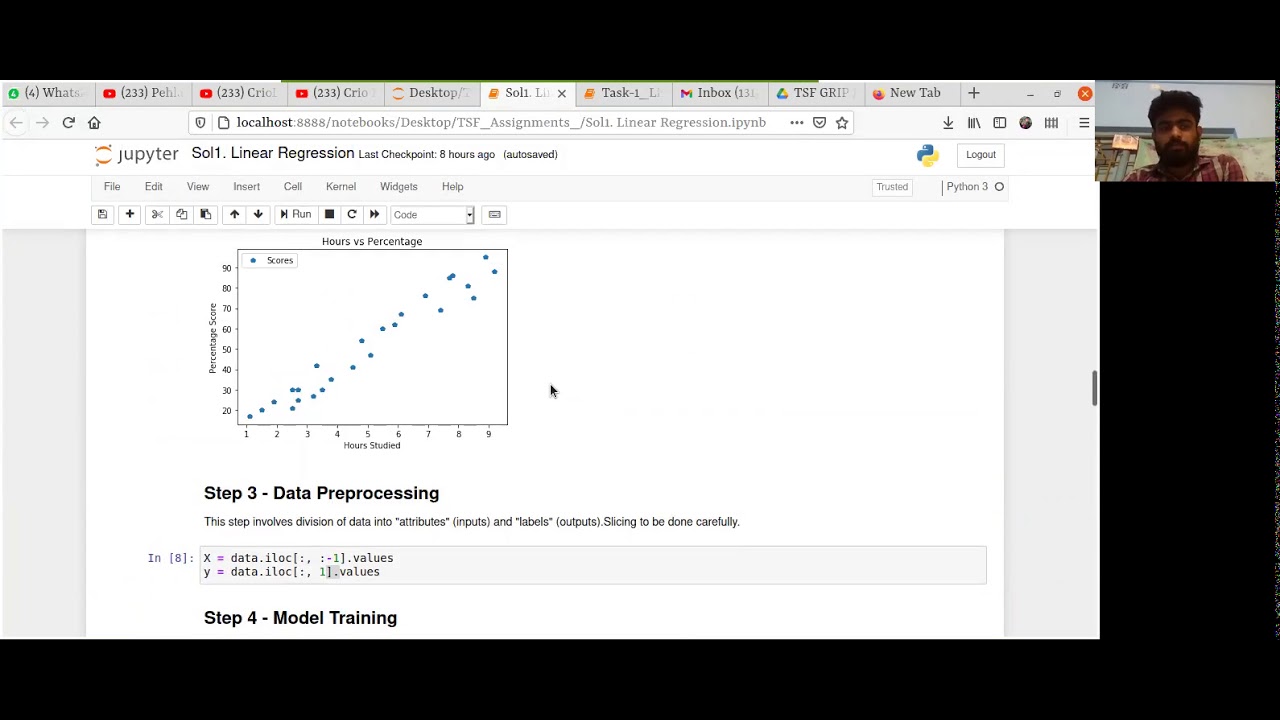The width and height of the screenshot is (1280, 720).
Task: Open the command palette keyboard icon
Action: (x=494, y=214)
